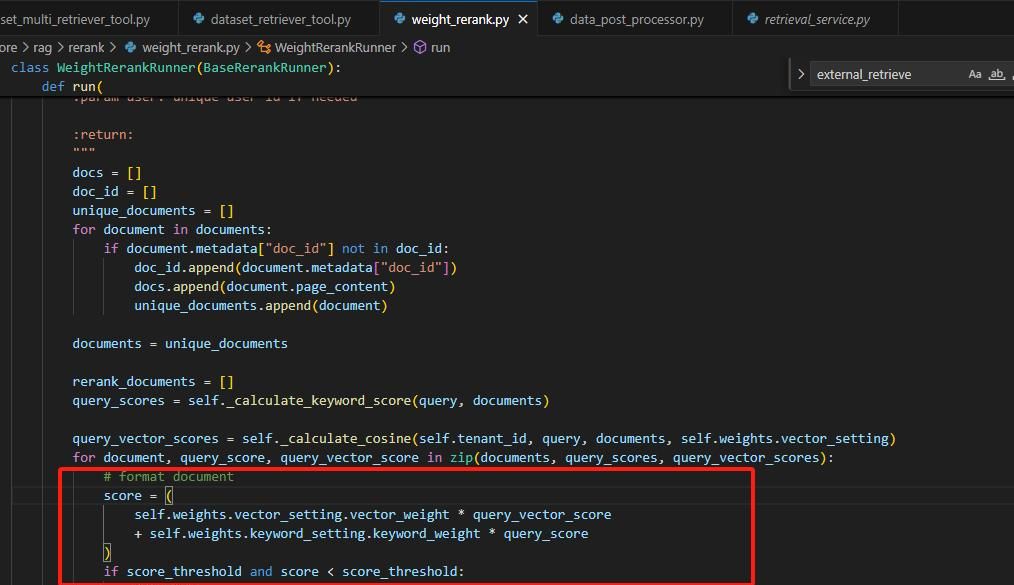
Task: Click weight_rerank.py in the breadcrumb path
Action: pyautogui.click(x=190, y=47)
